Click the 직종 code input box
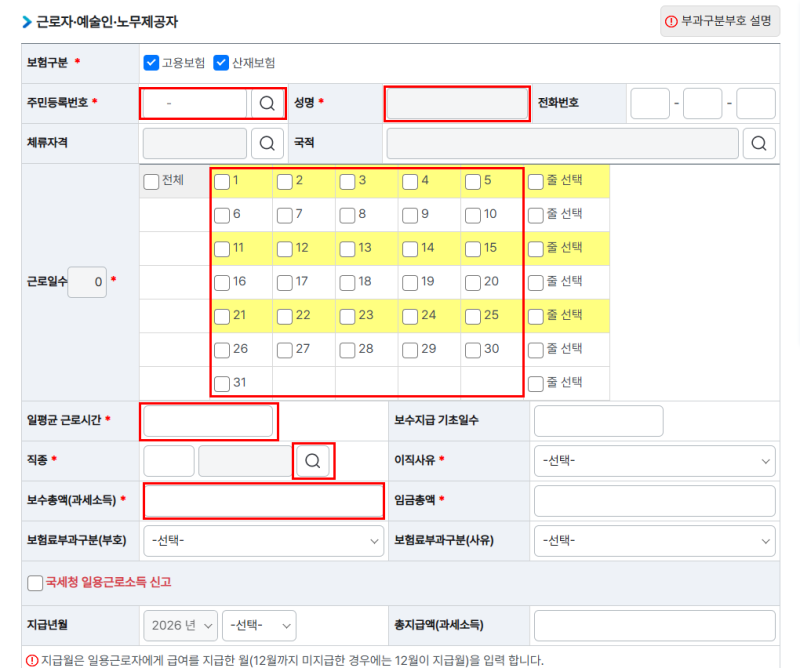This screenshot has width=800, height=668. point(169,461)
